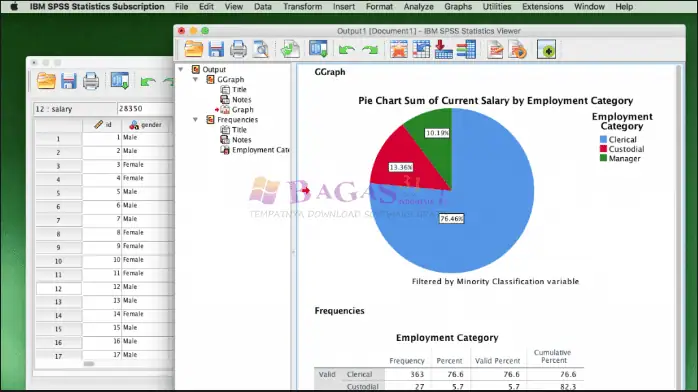The image size is (698, 392).
Task: Click the 13.36% pie slice label
Action: 401,167
